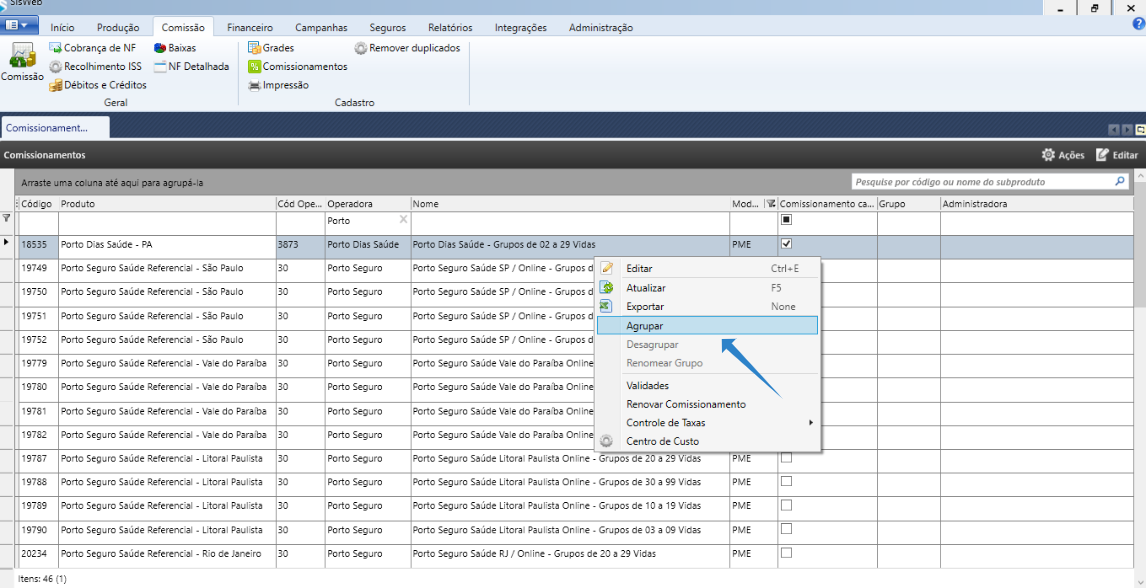Click the Editar context menu icon
Screen dimensions: 1146x588
coord(606,269)
